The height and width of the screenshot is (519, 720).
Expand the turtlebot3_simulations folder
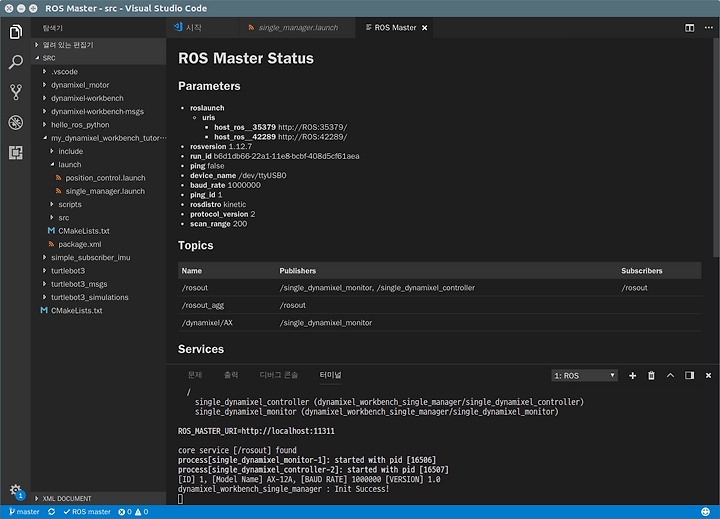click(x=98, y=298)
